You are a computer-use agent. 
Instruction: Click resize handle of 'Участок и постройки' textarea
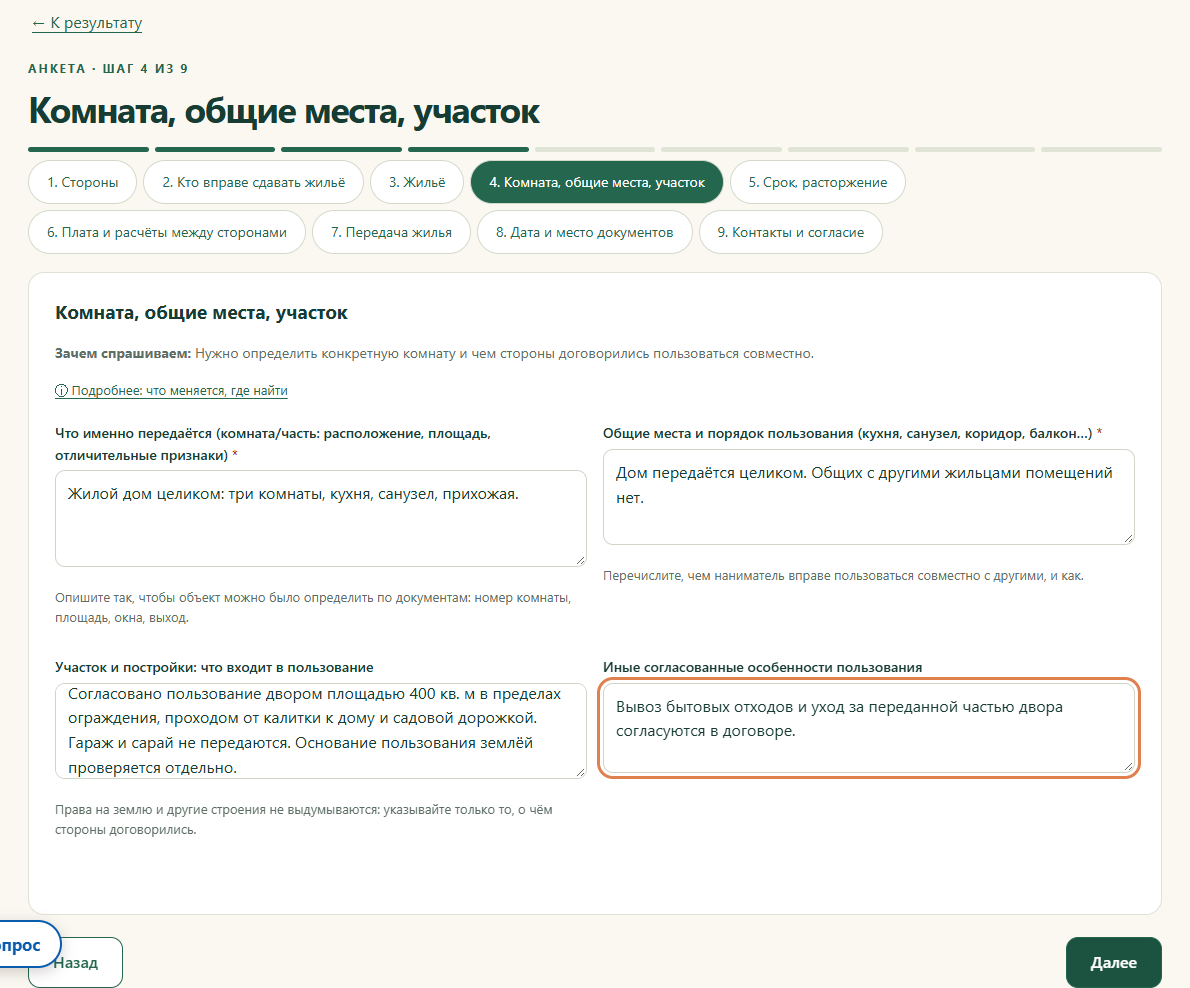pos(581,772)
